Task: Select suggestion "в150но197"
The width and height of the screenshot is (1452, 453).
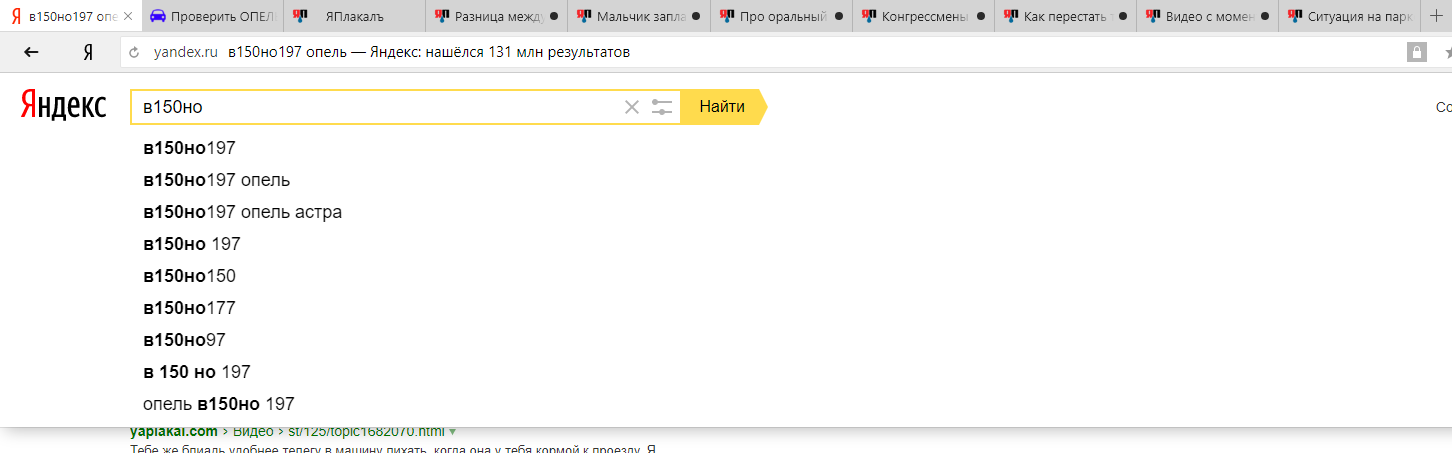Action: coord(189,148)
